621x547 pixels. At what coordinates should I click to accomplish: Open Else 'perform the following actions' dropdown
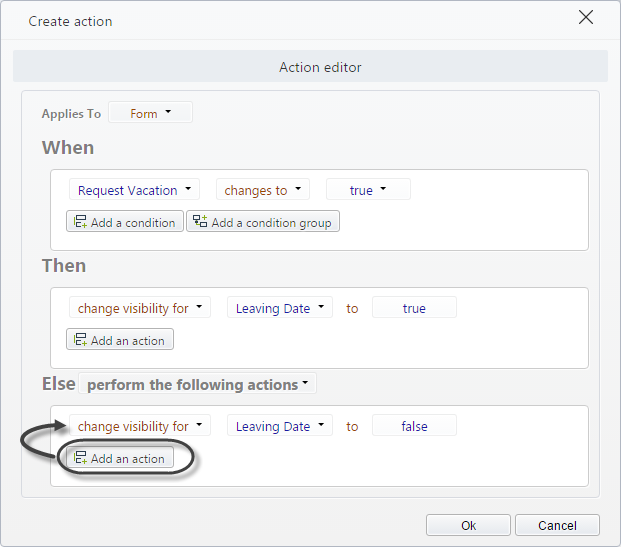197,383
